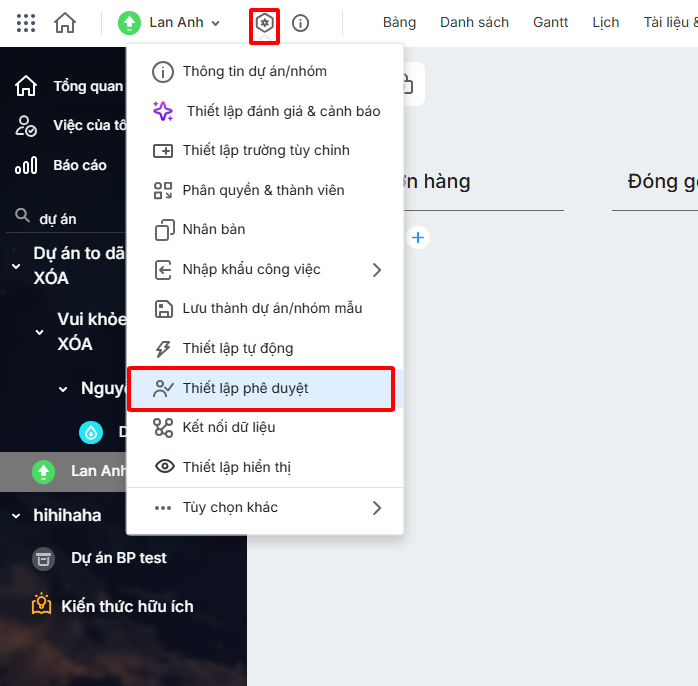Switch to the Lịch tab

coord(605,22)
